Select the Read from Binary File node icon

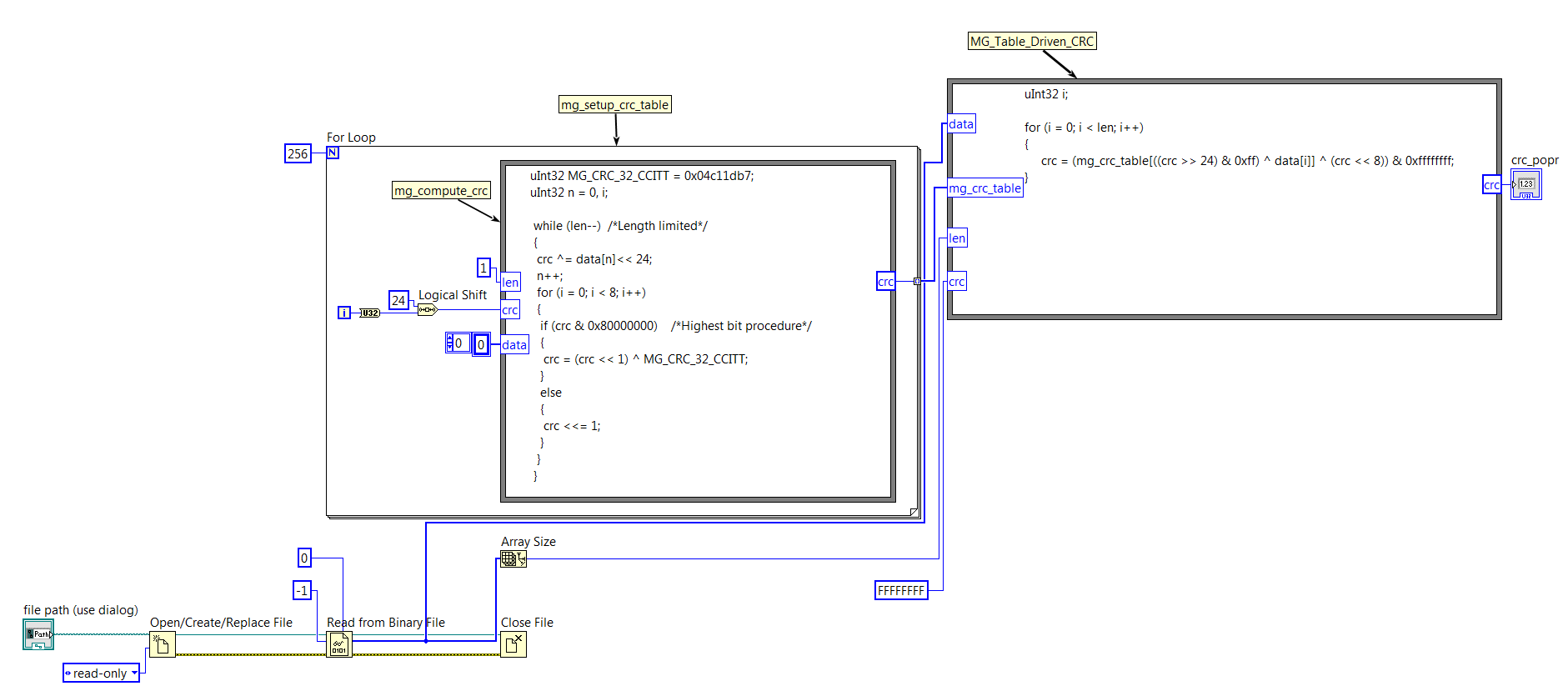tap(339, 644)
